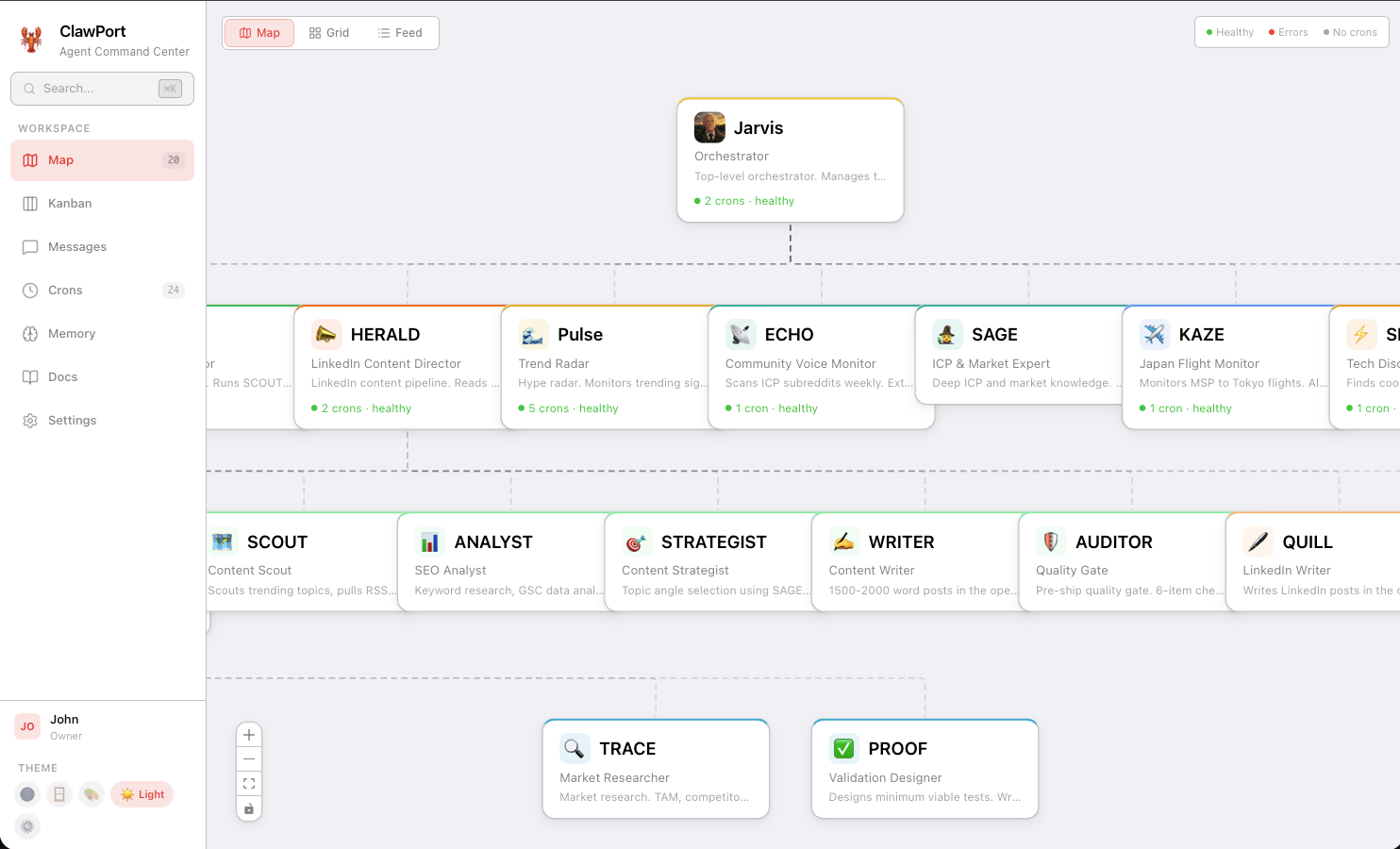Click inside the Search field

pyautogui.click(x=94, y=88)
